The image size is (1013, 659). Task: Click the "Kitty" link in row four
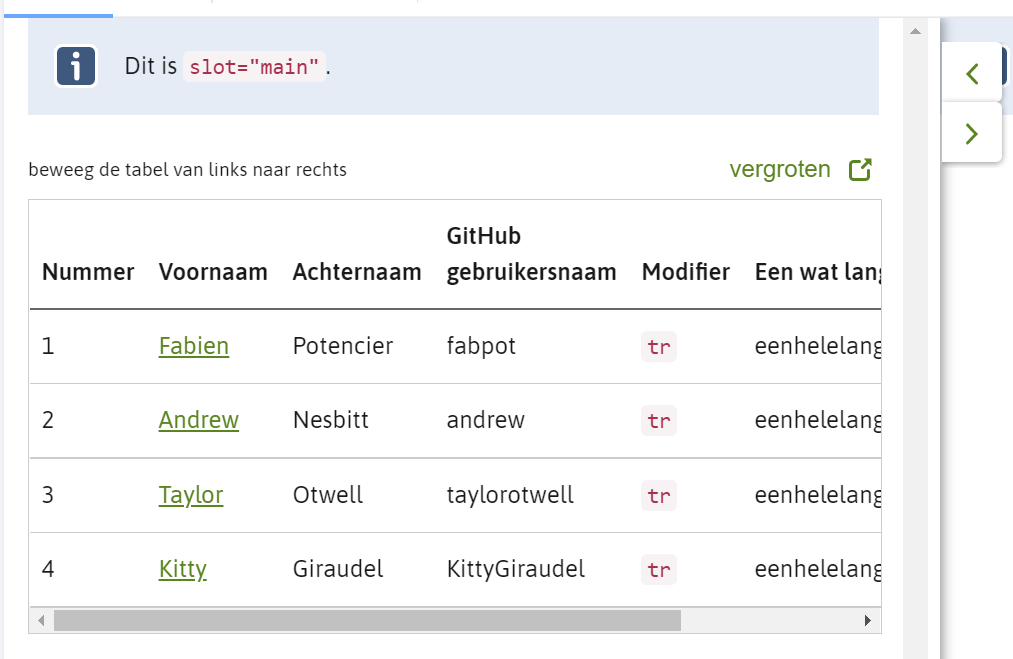(182, 569)
